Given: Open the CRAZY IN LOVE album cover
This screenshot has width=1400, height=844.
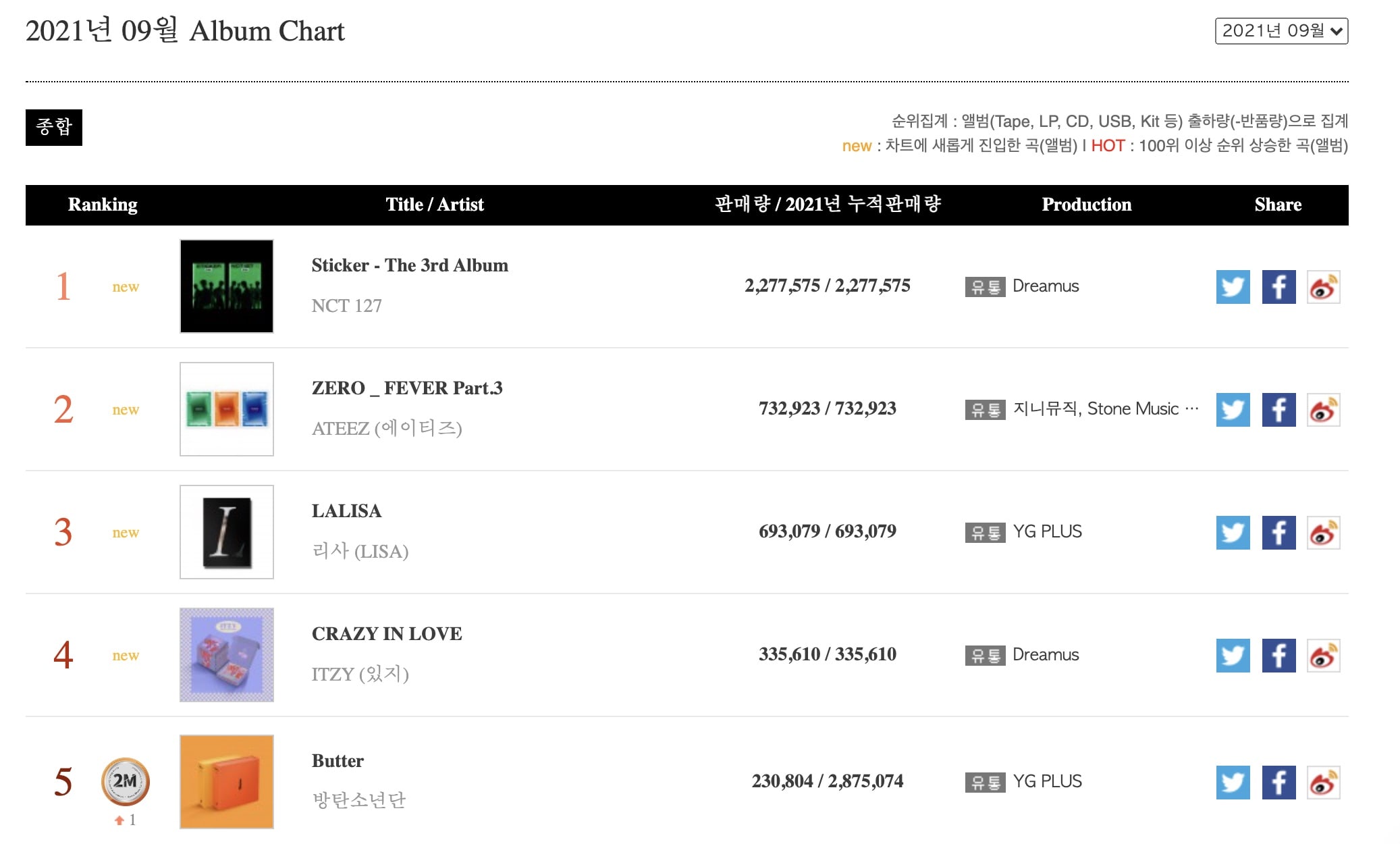Looking at the screenshot, I should coord(227,655).
